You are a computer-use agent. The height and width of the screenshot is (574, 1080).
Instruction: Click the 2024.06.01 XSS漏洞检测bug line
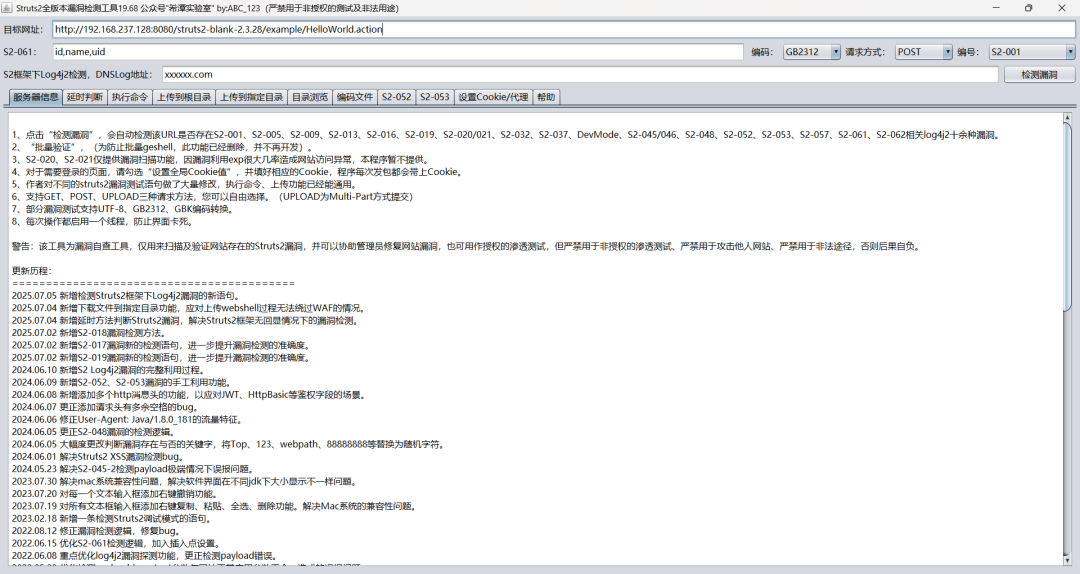(x=98, y=457)
